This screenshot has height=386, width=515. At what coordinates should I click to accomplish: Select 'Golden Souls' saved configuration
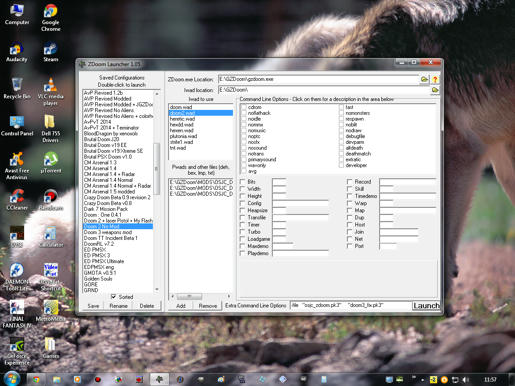click(118, 279)
